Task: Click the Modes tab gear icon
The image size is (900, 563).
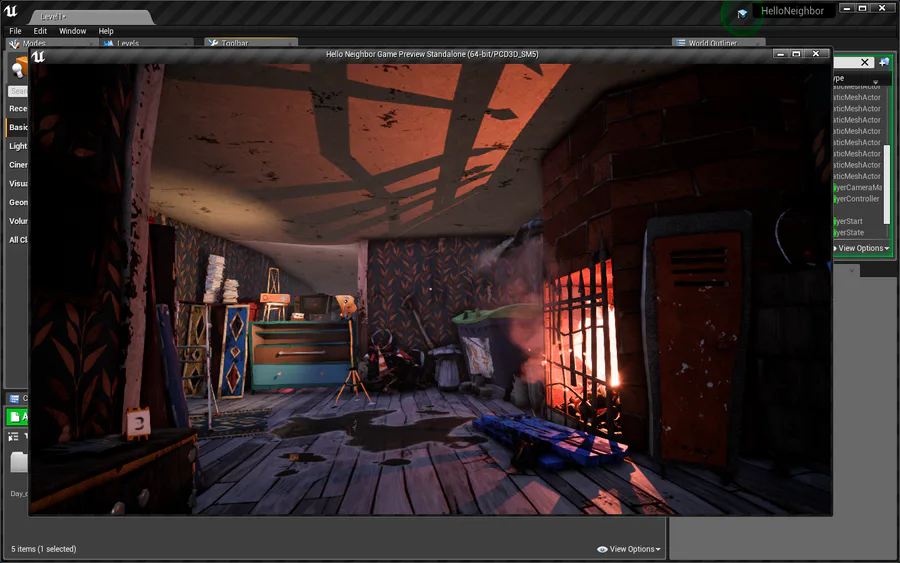Action: [x=14, y=44]
